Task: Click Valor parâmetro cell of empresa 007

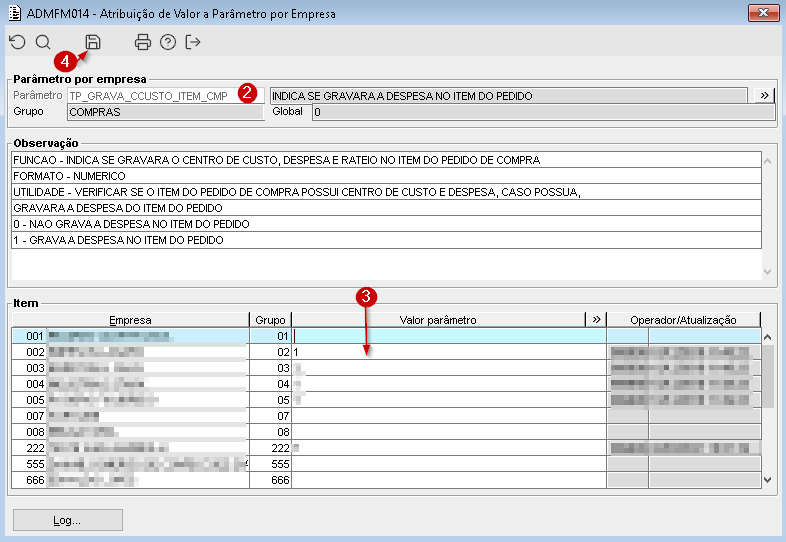Action: (x=449, y=416)
